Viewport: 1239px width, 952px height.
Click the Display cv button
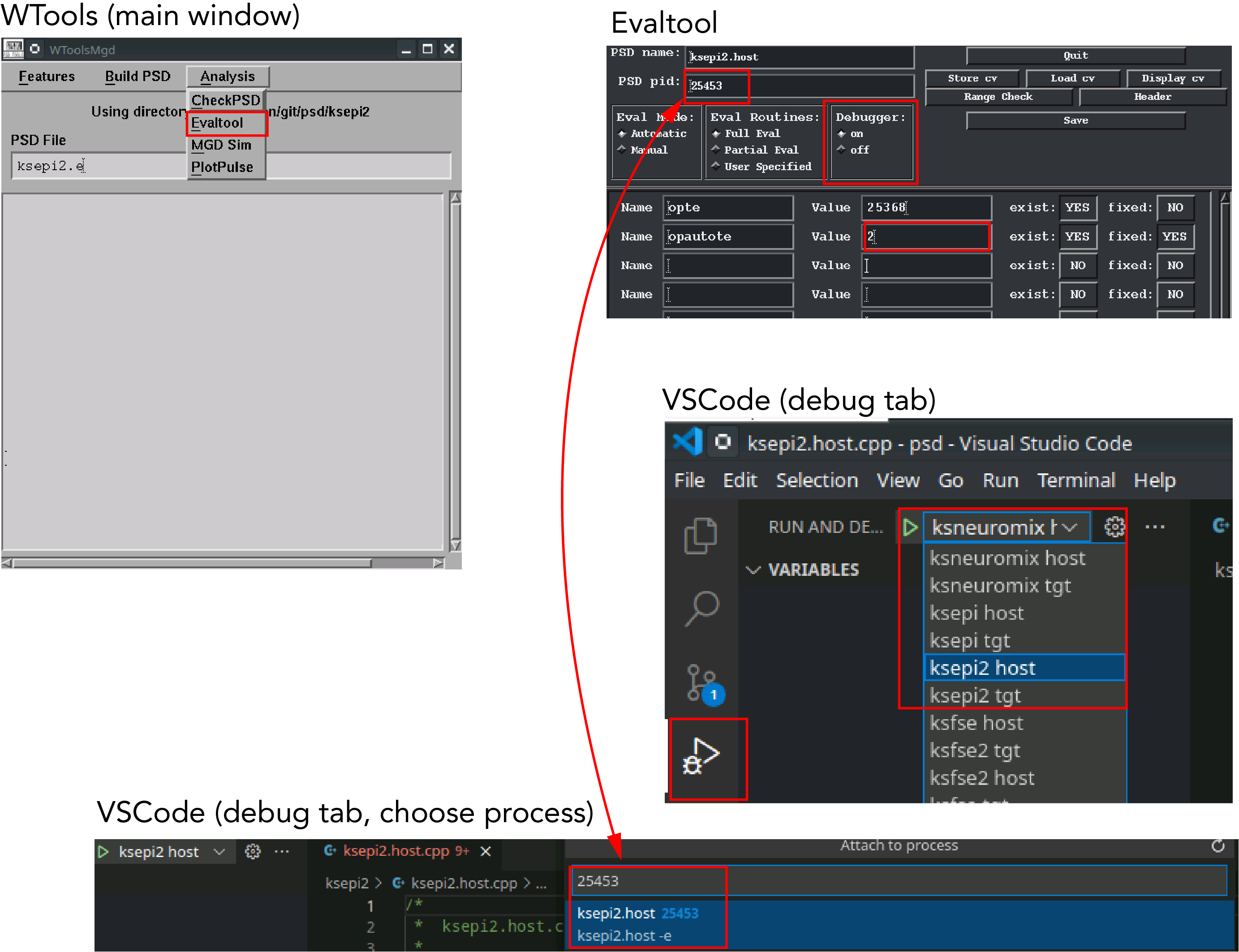(x=1173, y=78)
